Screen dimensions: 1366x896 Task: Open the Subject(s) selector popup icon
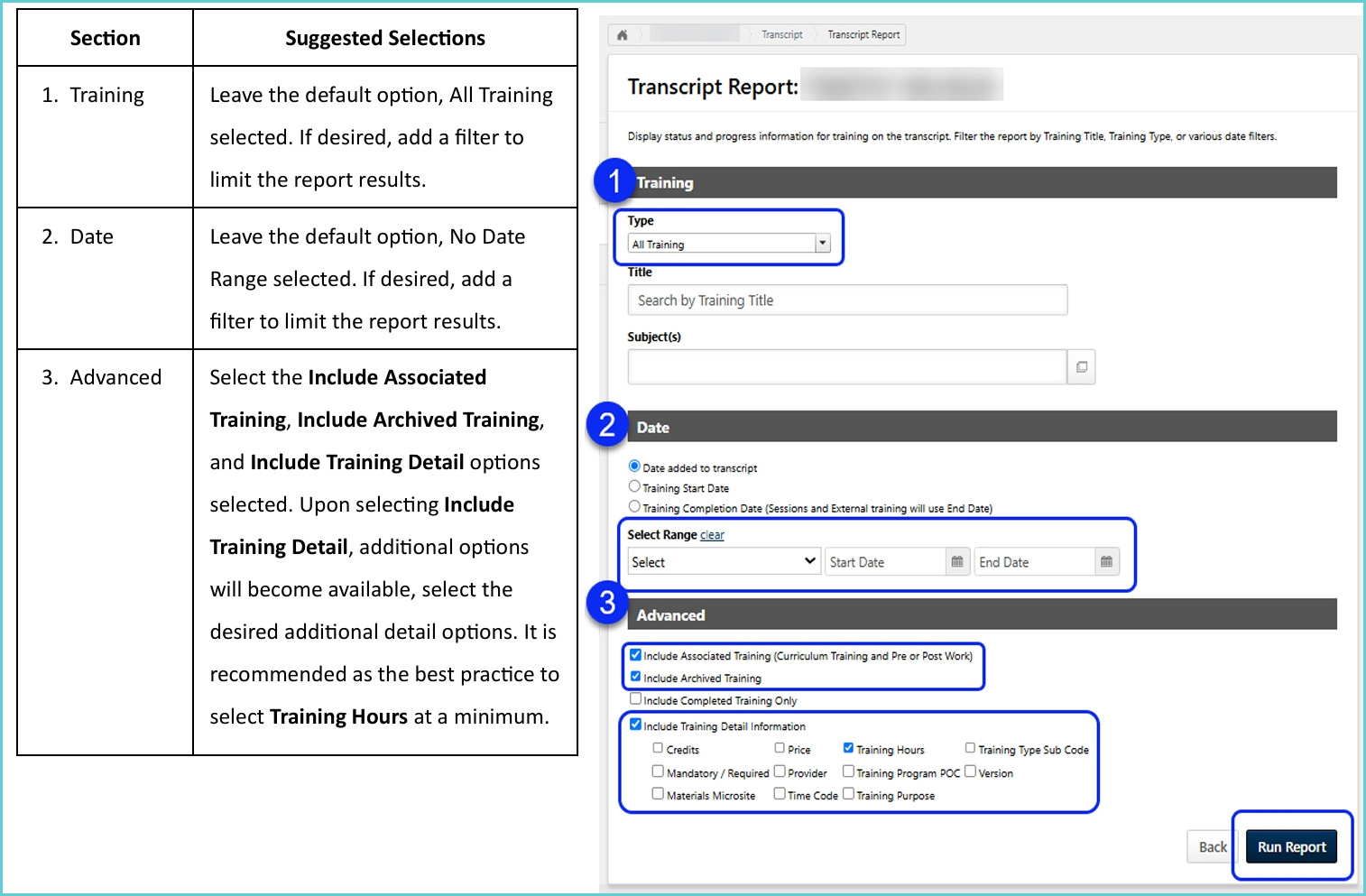pyautogui.click(x=1081, y=367)
